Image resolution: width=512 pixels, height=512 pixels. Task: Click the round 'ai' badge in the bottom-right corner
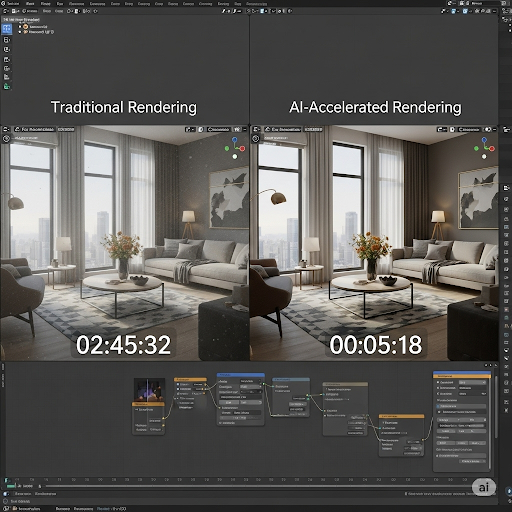[x=484, y=487]
